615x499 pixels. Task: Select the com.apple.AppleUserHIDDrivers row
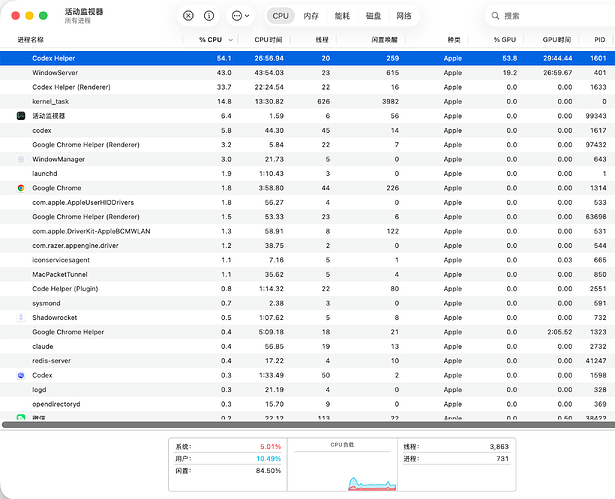308,202
